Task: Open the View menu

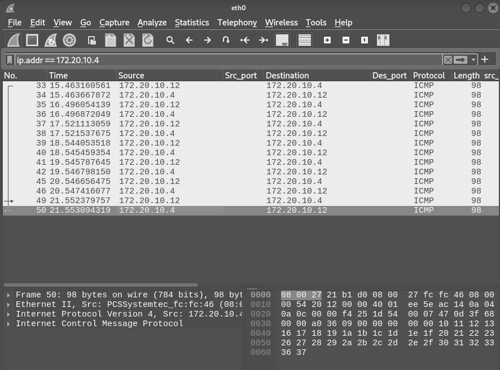Action: coord(62,23)
